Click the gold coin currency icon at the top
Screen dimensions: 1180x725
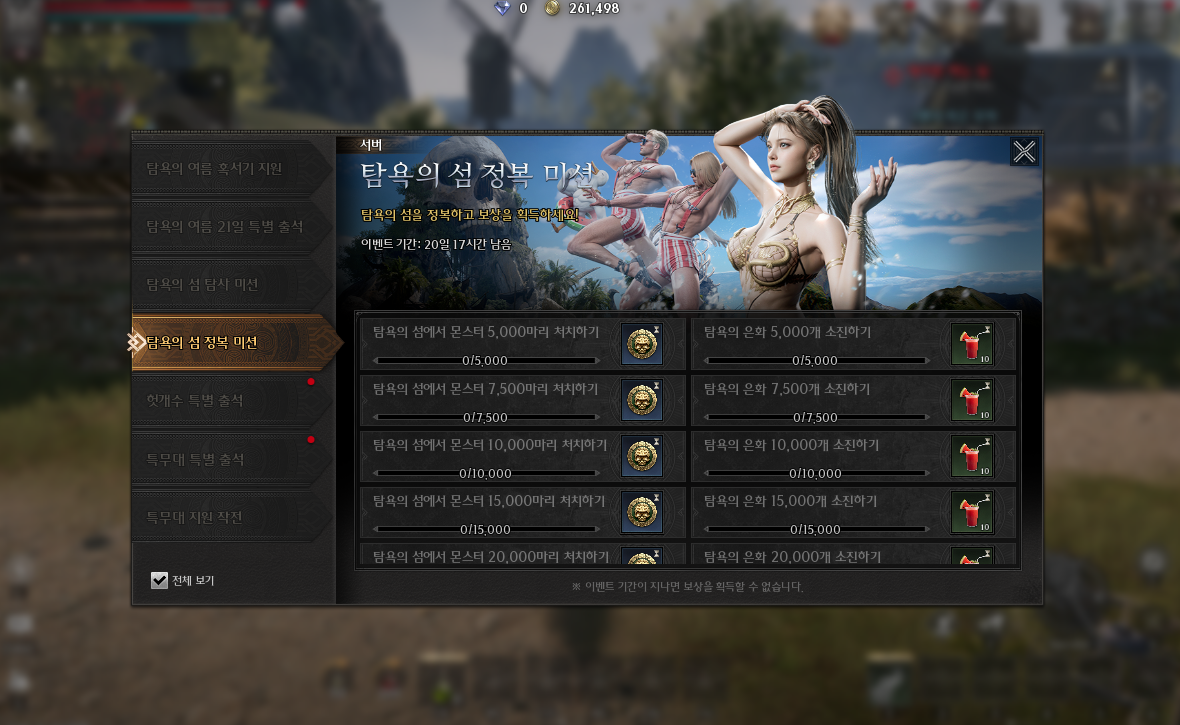[x=552, y=8]
